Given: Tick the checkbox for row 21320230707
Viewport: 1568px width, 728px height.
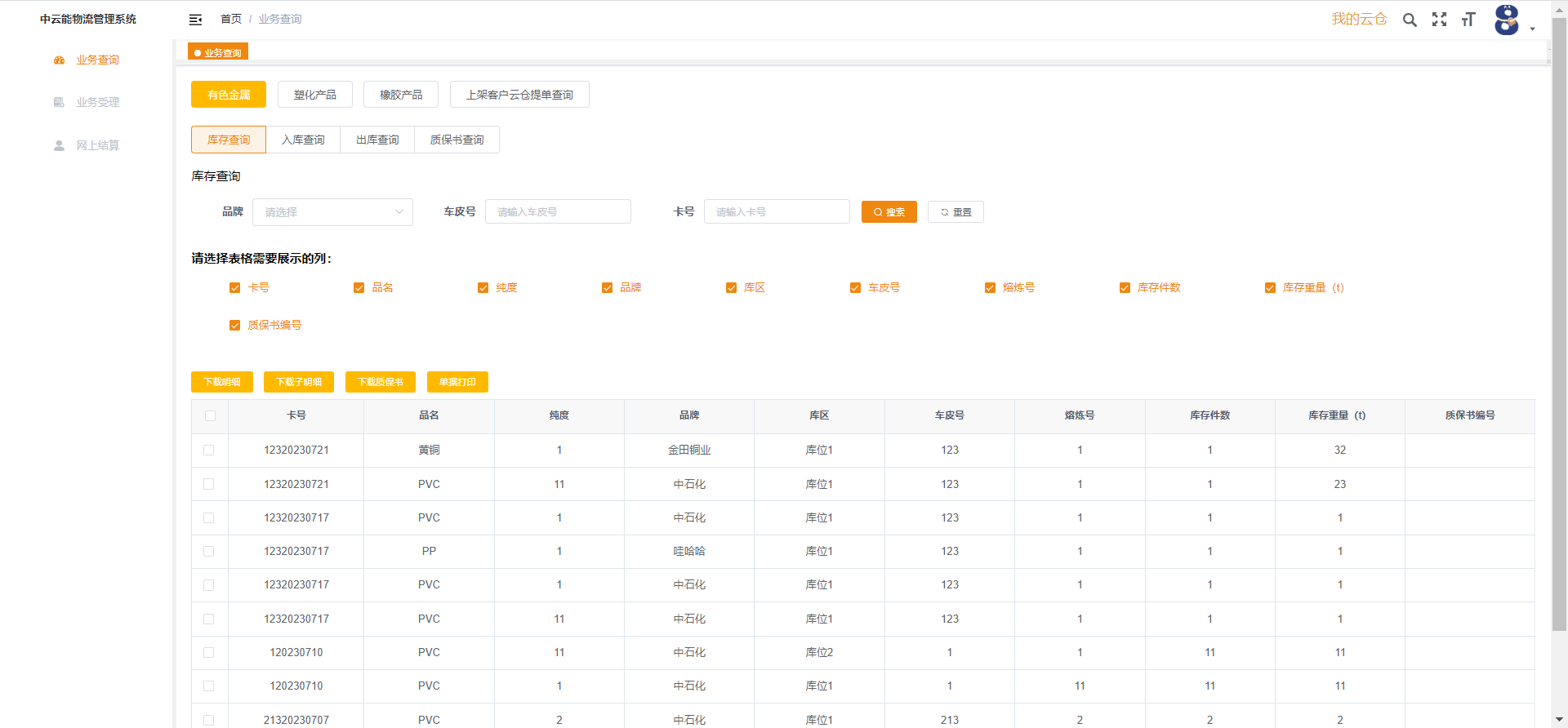Looking at the screenshot, I should coord(209,721).
